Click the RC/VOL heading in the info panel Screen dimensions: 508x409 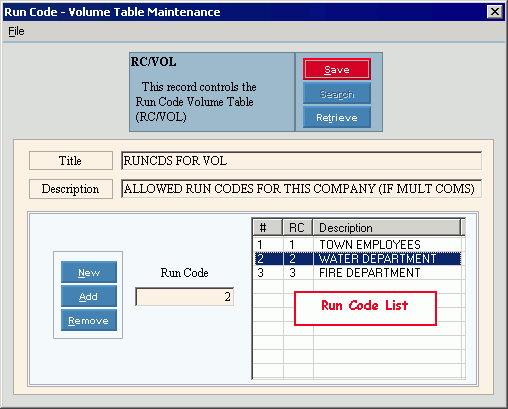[x=153, y=62]
